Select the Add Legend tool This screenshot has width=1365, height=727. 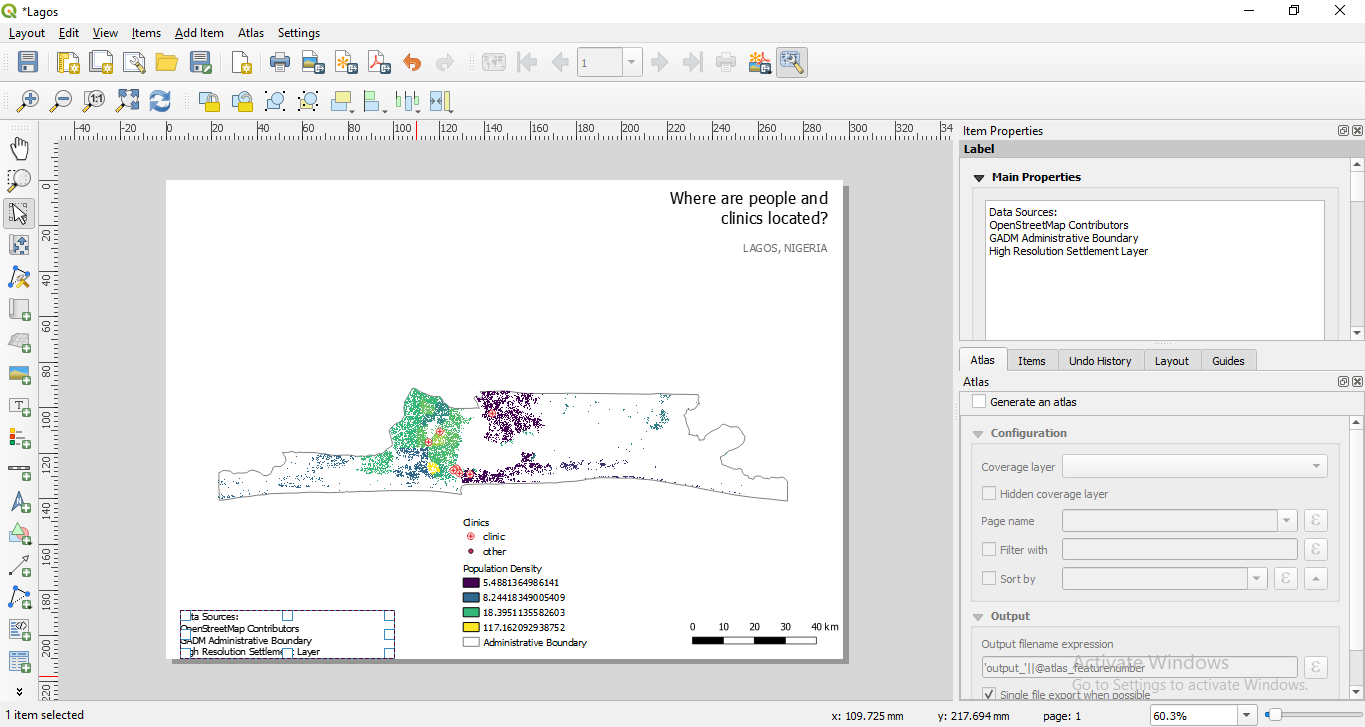[x=19, y=438]
